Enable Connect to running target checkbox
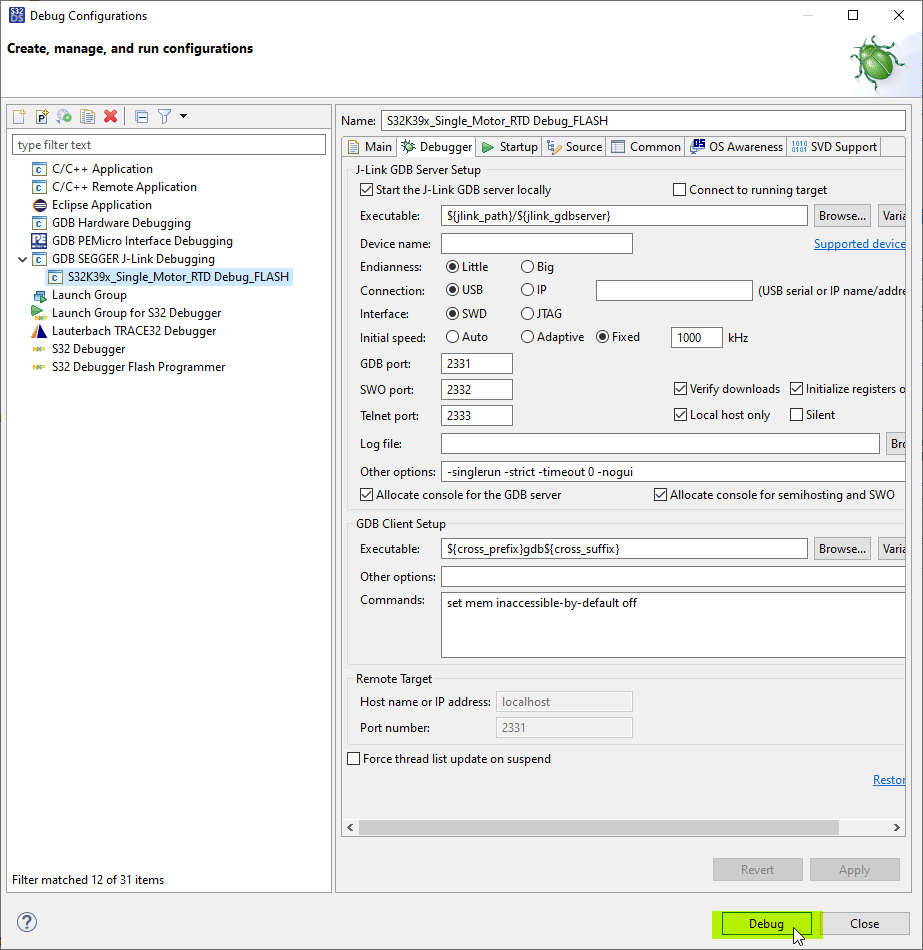 coord(679,190)
